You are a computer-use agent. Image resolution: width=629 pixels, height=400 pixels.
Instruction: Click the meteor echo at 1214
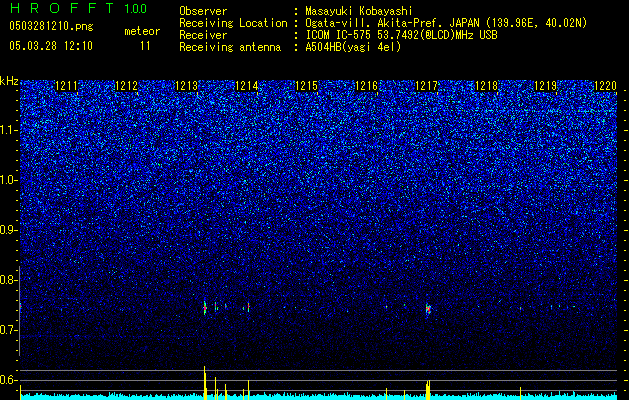(x=248, y=307)
